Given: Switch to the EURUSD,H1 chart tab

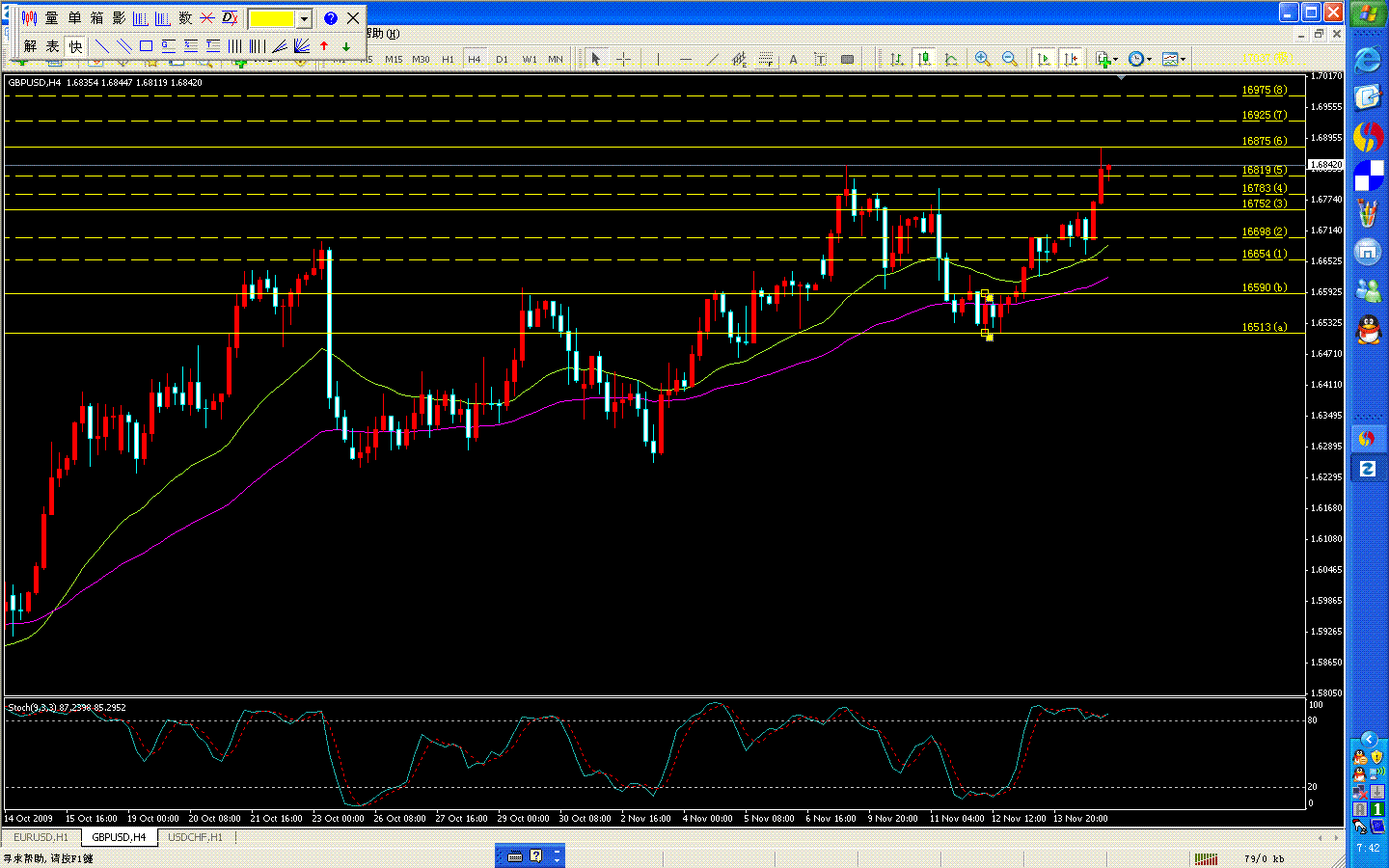Looking at the screenshot, I should pyautogui.click(x=41, y=837).
